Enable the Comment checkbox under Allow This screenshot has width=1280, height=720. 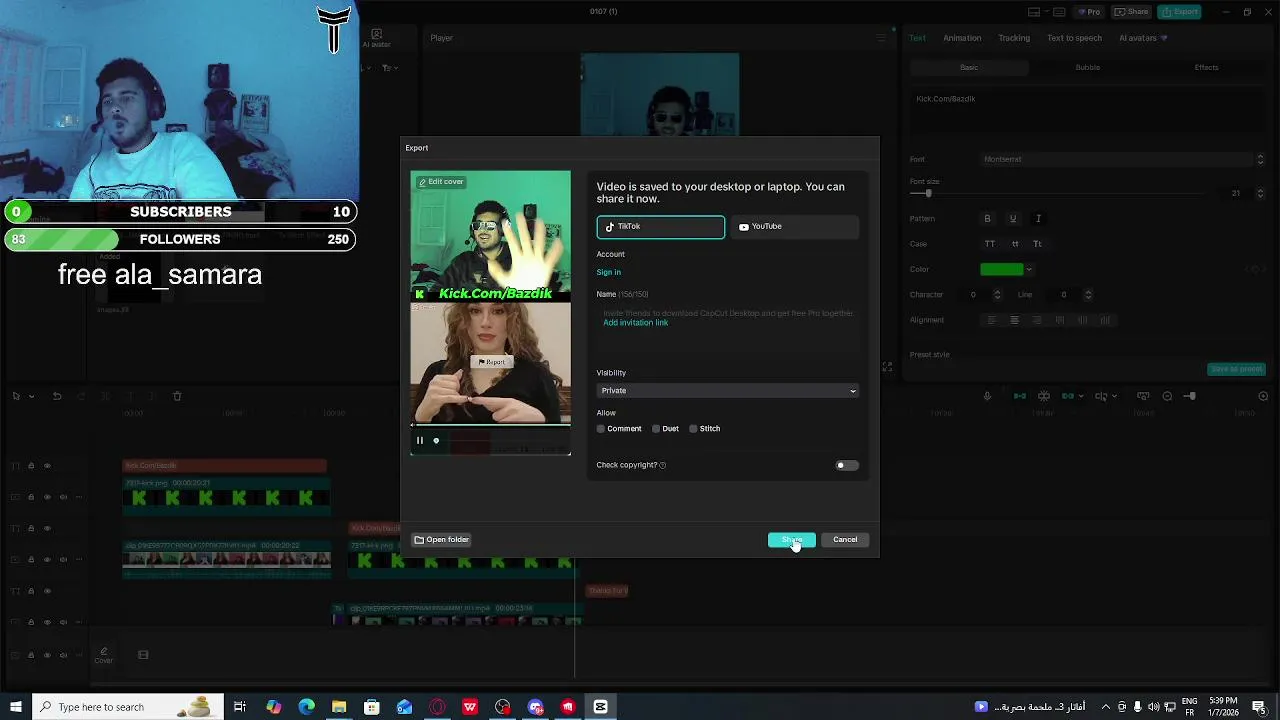pyautogui.click(x=601, y=429)
